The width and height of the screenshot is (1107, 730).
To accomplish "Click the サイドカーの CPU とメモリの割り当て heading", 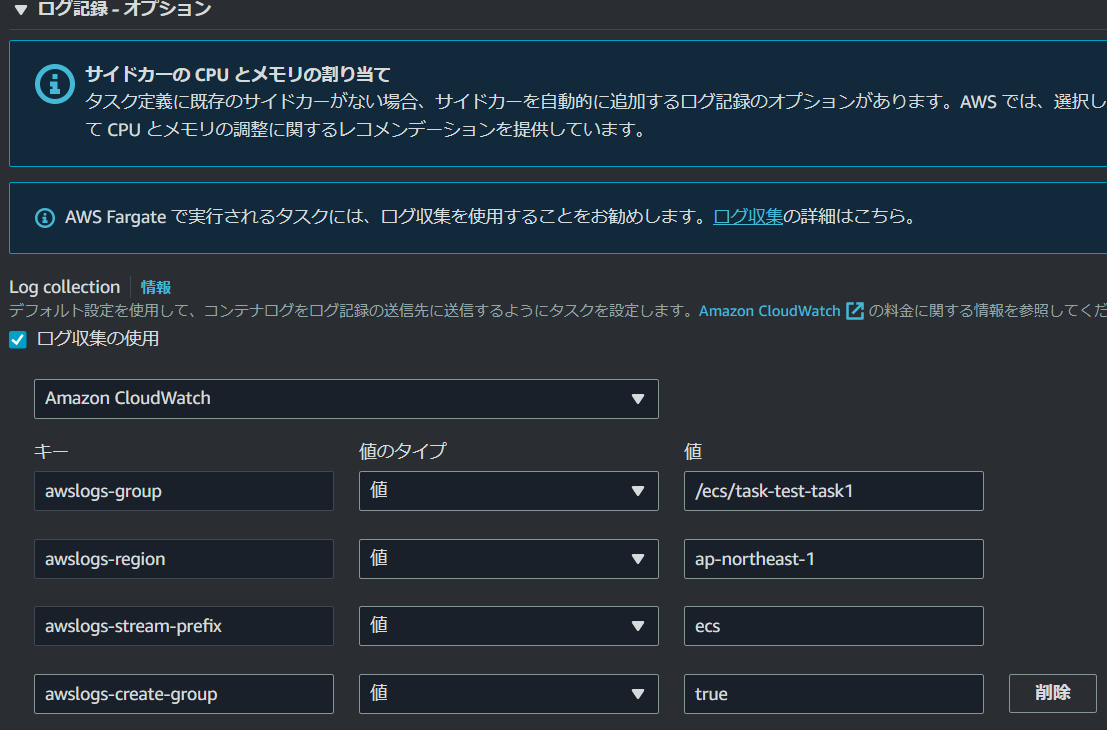I will coord(237,74).
